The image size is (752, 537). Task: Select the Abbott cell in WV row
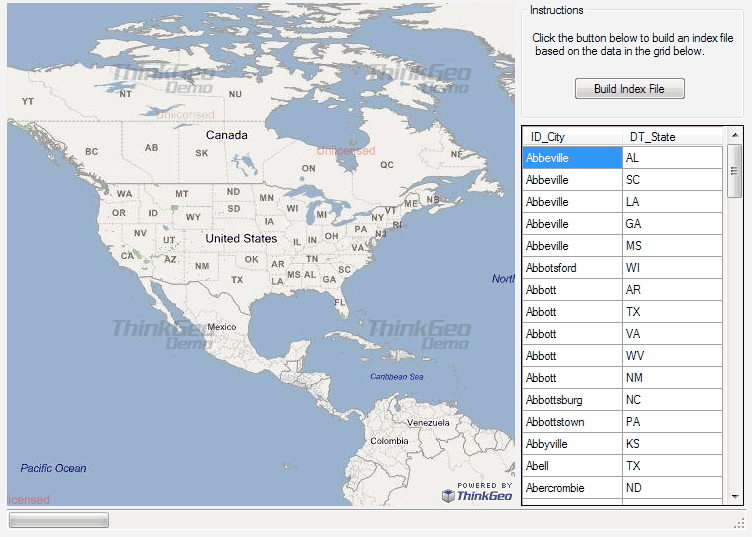(573, 356)
